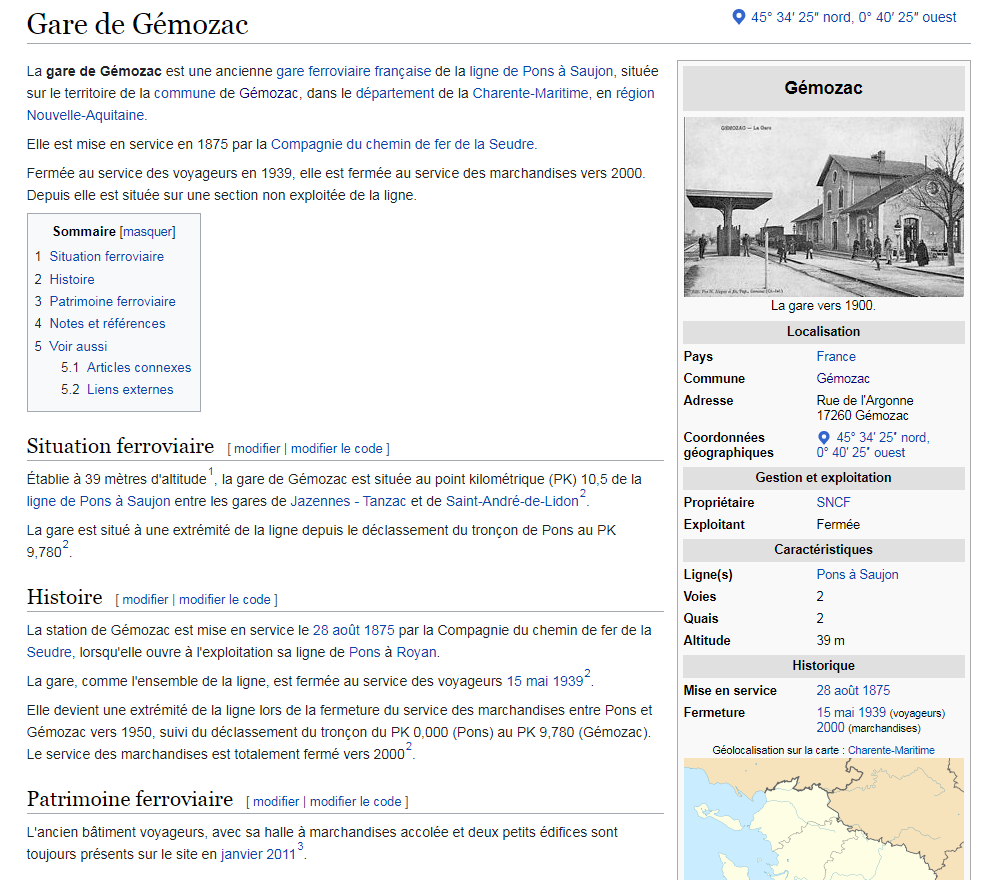Open the 'Pons' link in Histoire section
Viewport: 992px width, 880px height.
(364, 652)
